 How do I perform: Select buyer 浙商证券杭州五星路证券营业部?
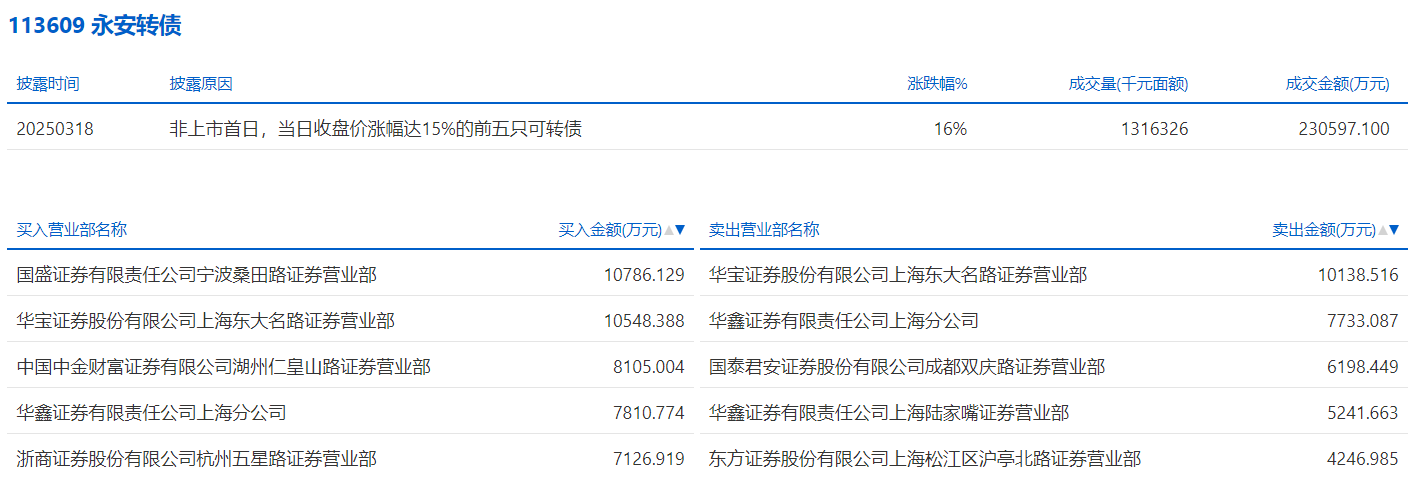pyautogui.click(x=197, y=458)
